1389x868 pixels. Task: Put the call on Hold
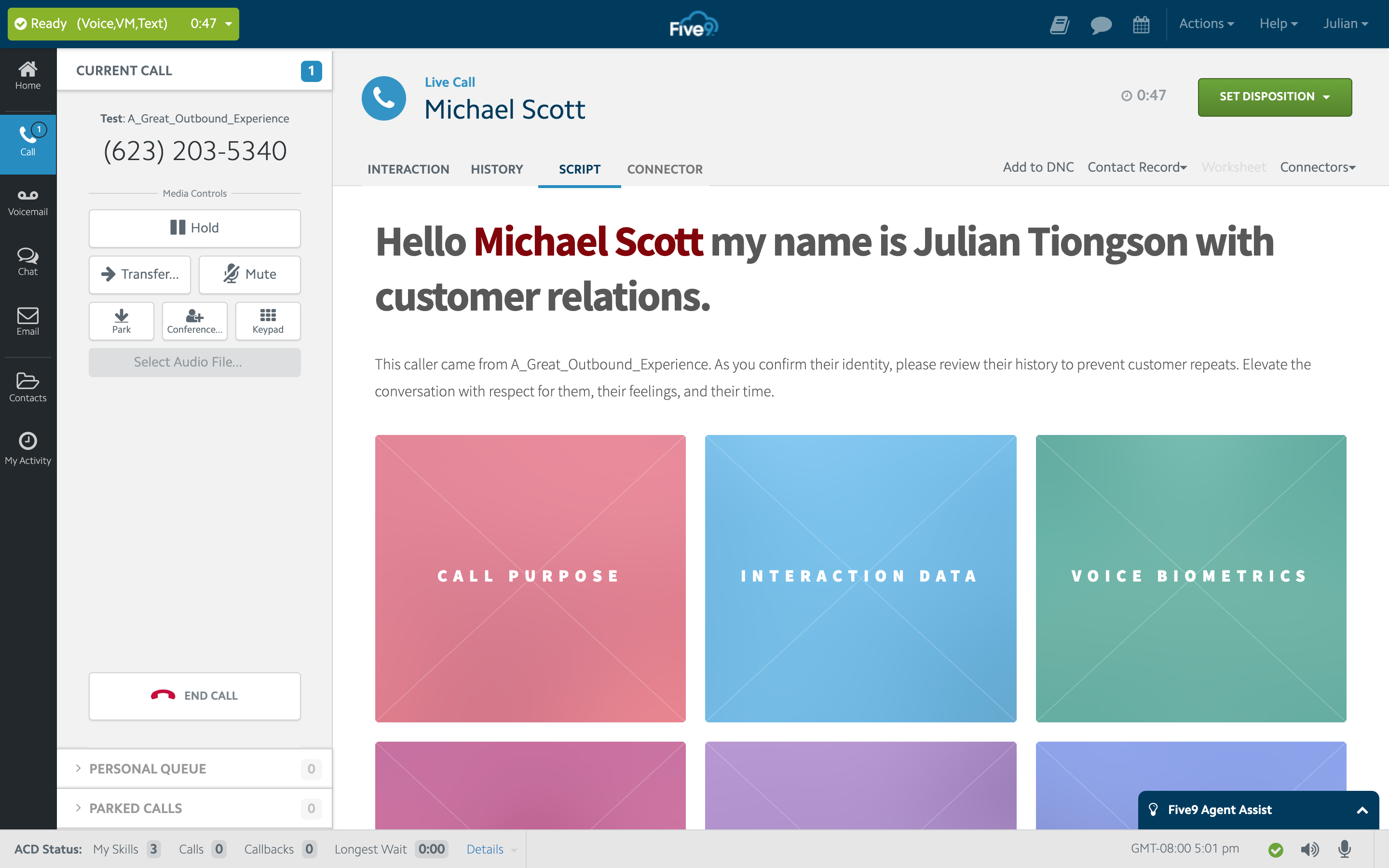click(x=194, y=228)
